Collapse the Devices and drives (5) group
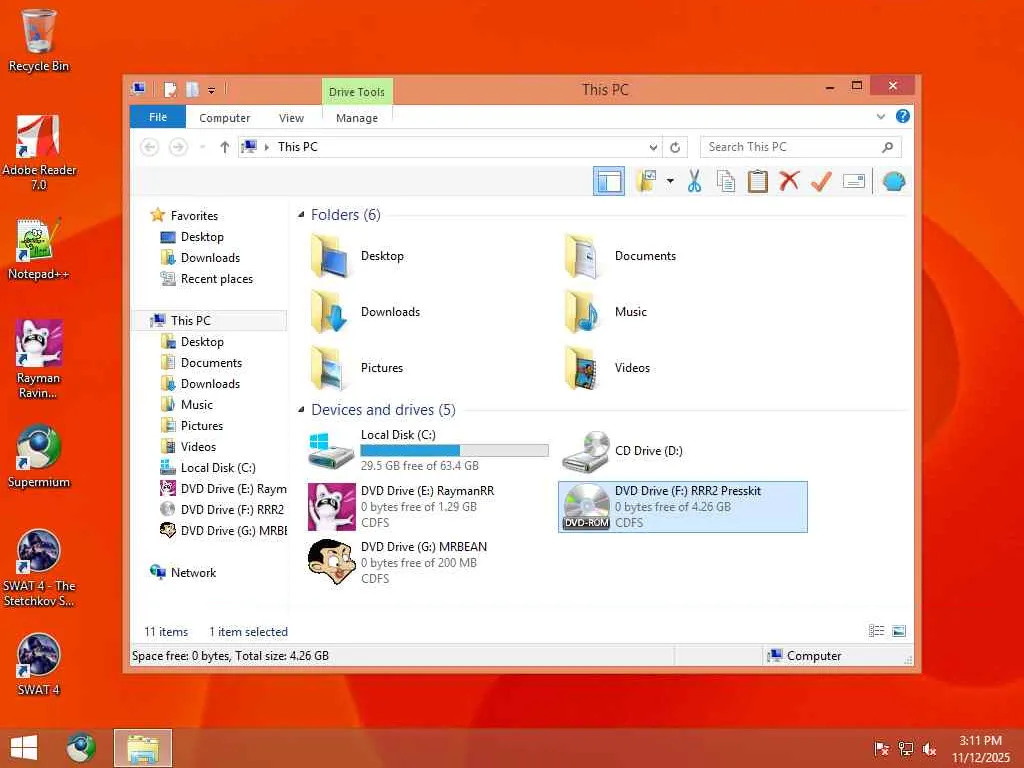Viewport: 1024px width, 768px height. click(x=301, y=410)
